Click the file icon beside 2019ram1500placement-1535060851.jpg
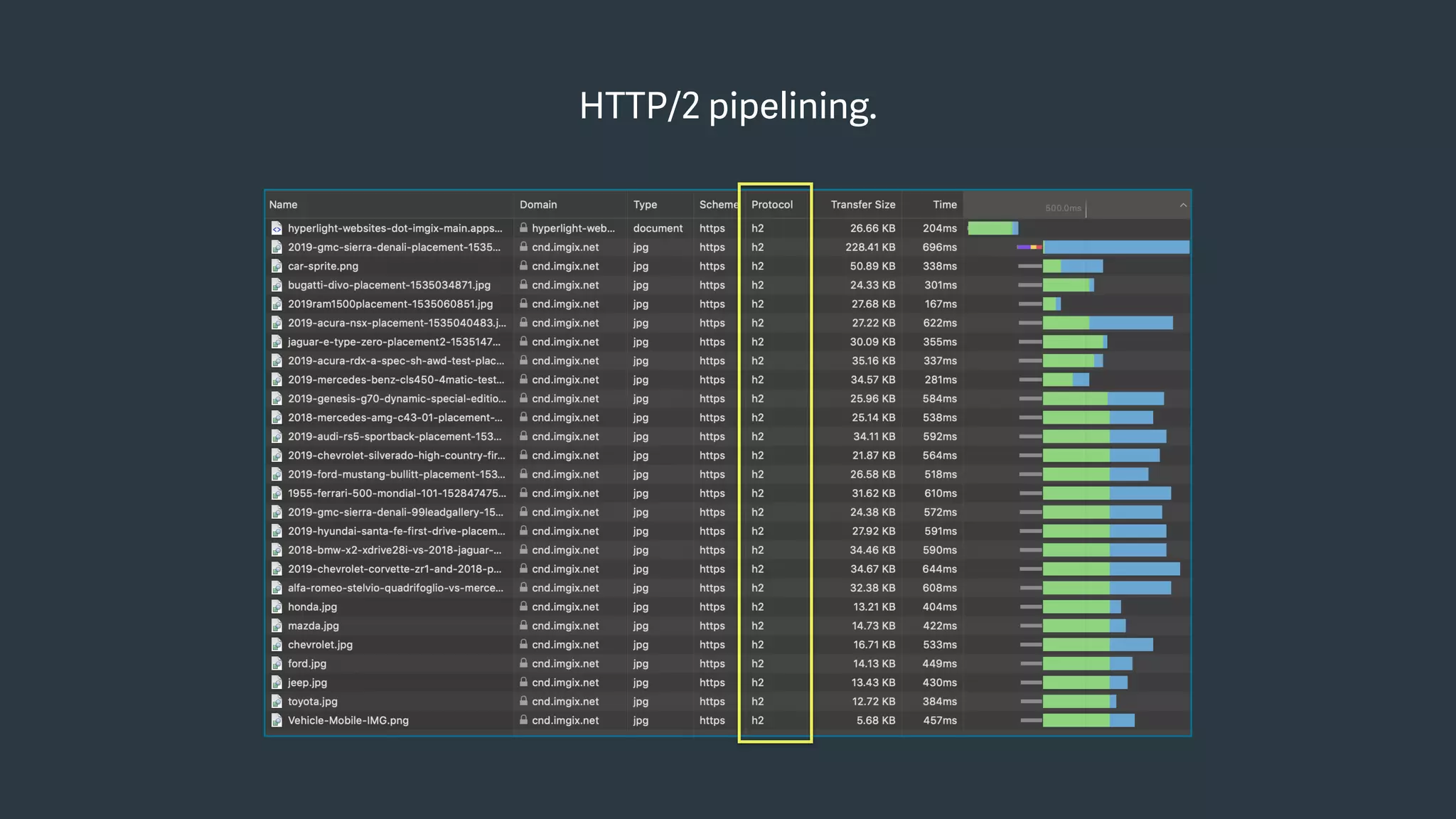The image size is (1456, 819). point(277,304)
